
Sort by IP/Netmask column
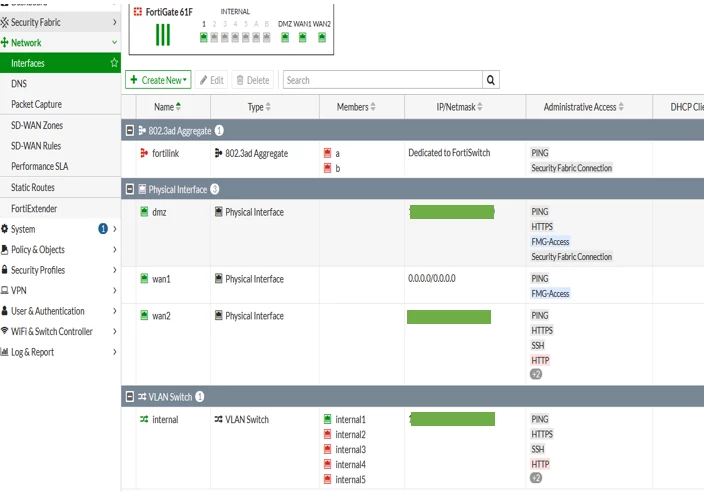point(459,107)
